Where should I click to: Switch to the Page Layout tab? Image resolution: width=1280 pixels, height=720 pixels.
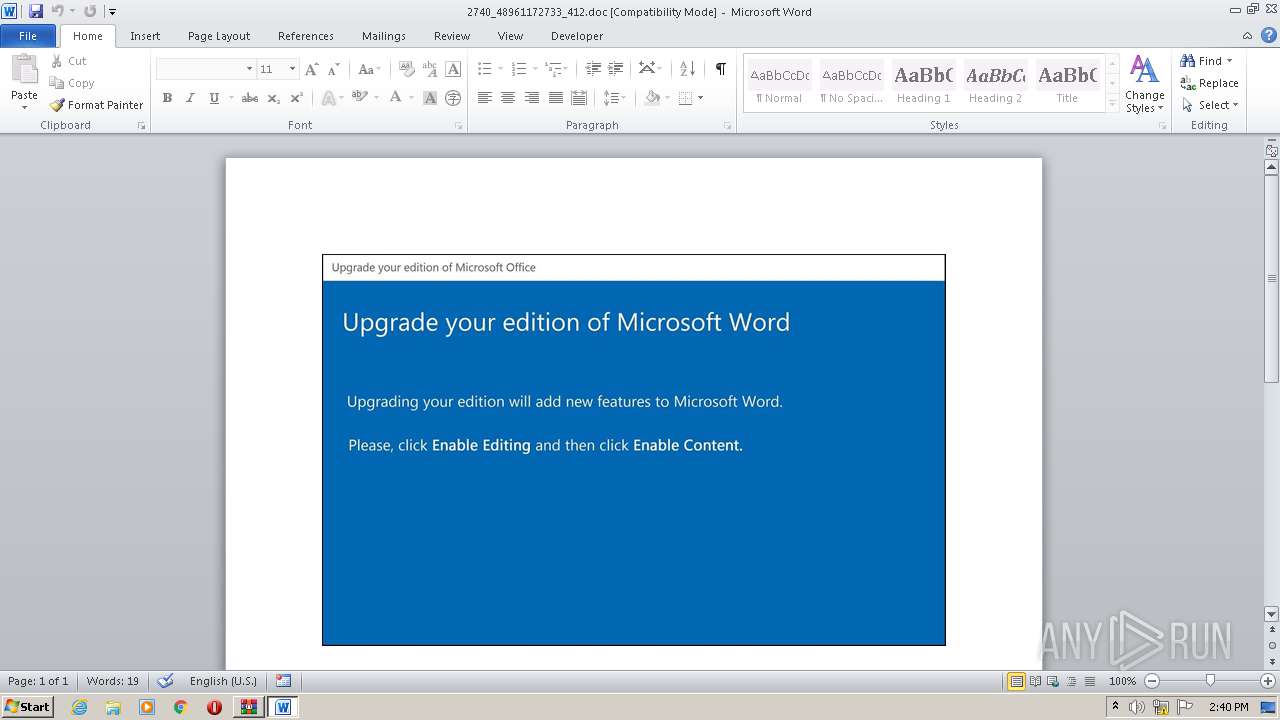point(219,36)
